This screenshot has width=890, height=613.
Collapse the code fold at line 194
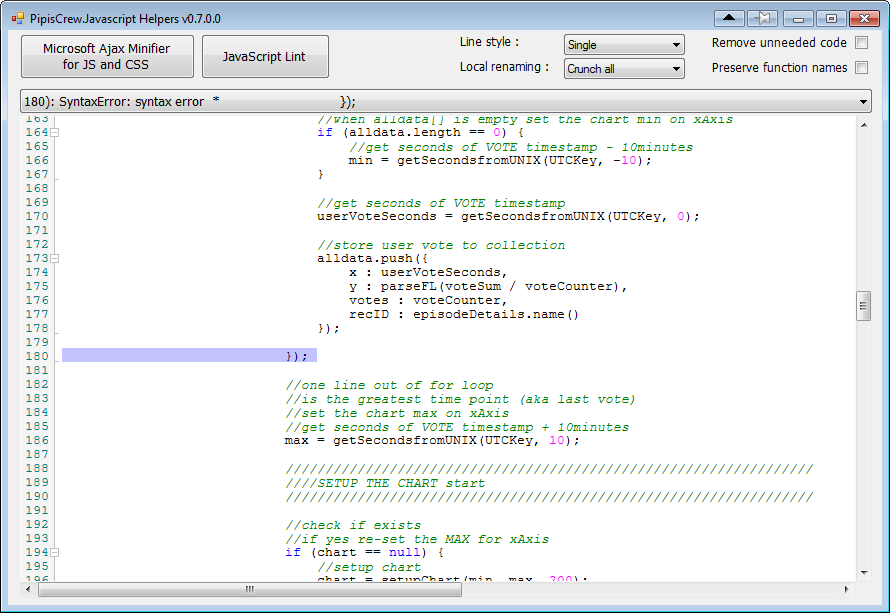pos(55,552)
